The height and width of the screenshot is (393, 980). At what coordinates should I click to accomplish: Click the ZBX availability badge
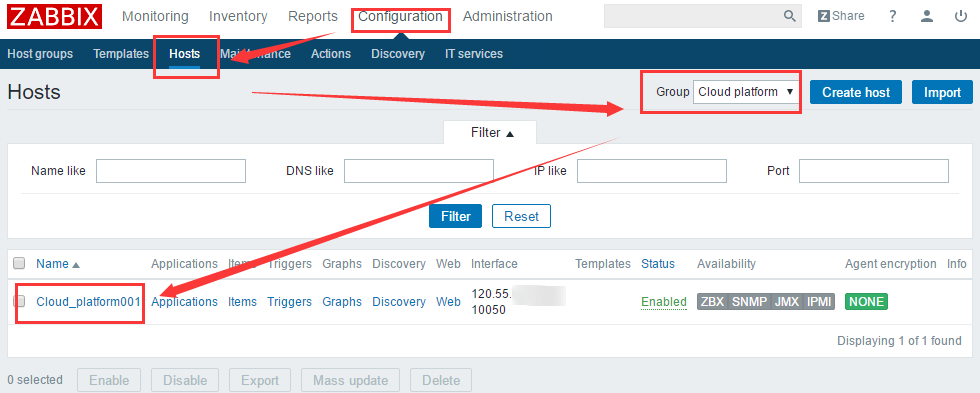click(712, 302)
